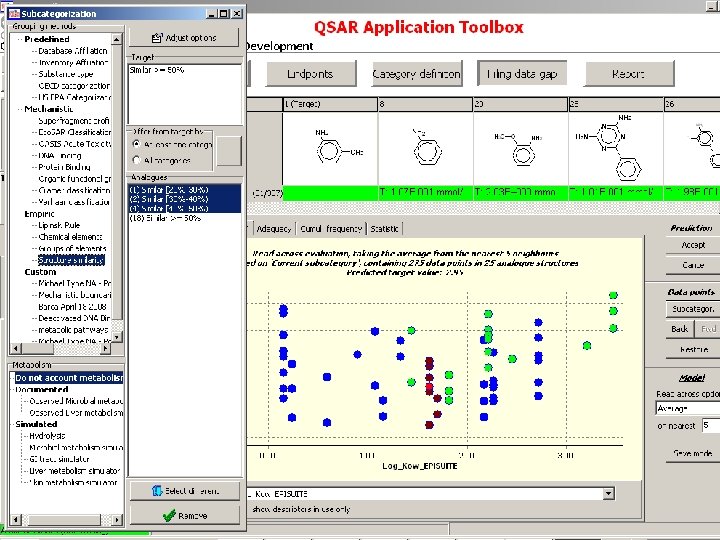Select the Hydrolysis simulator
720x540 pixels.
pos(47,436)
